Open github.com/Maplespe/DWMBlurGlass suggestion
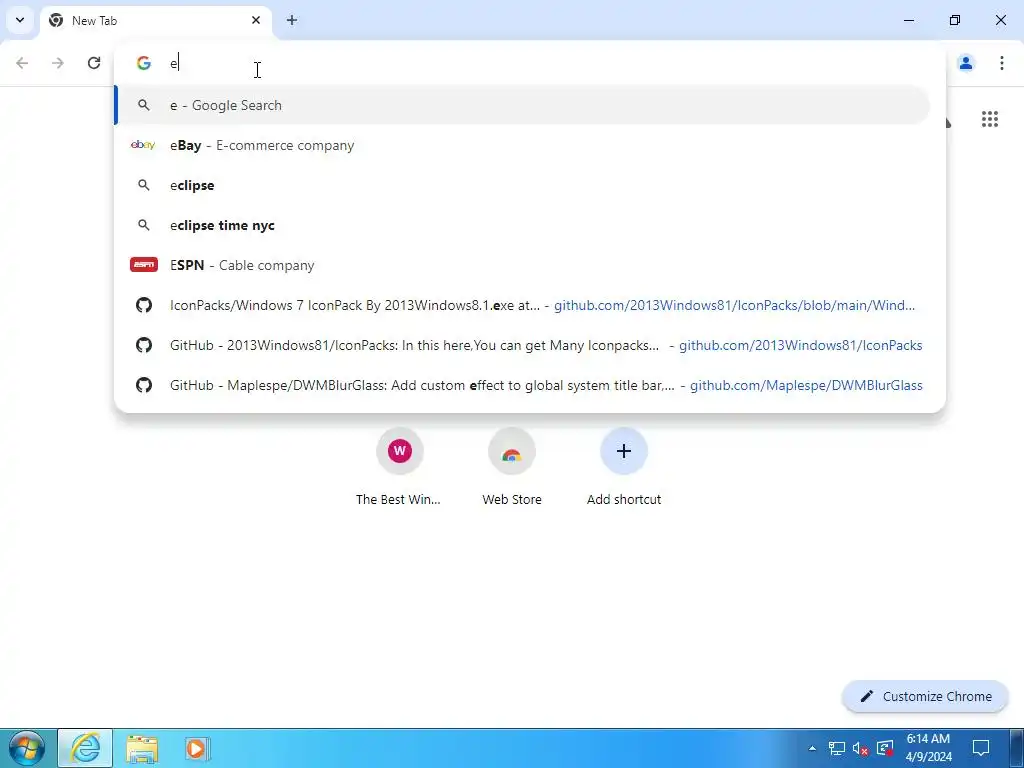The width and height of the screenshot is (1024, 768). [522, 385]
